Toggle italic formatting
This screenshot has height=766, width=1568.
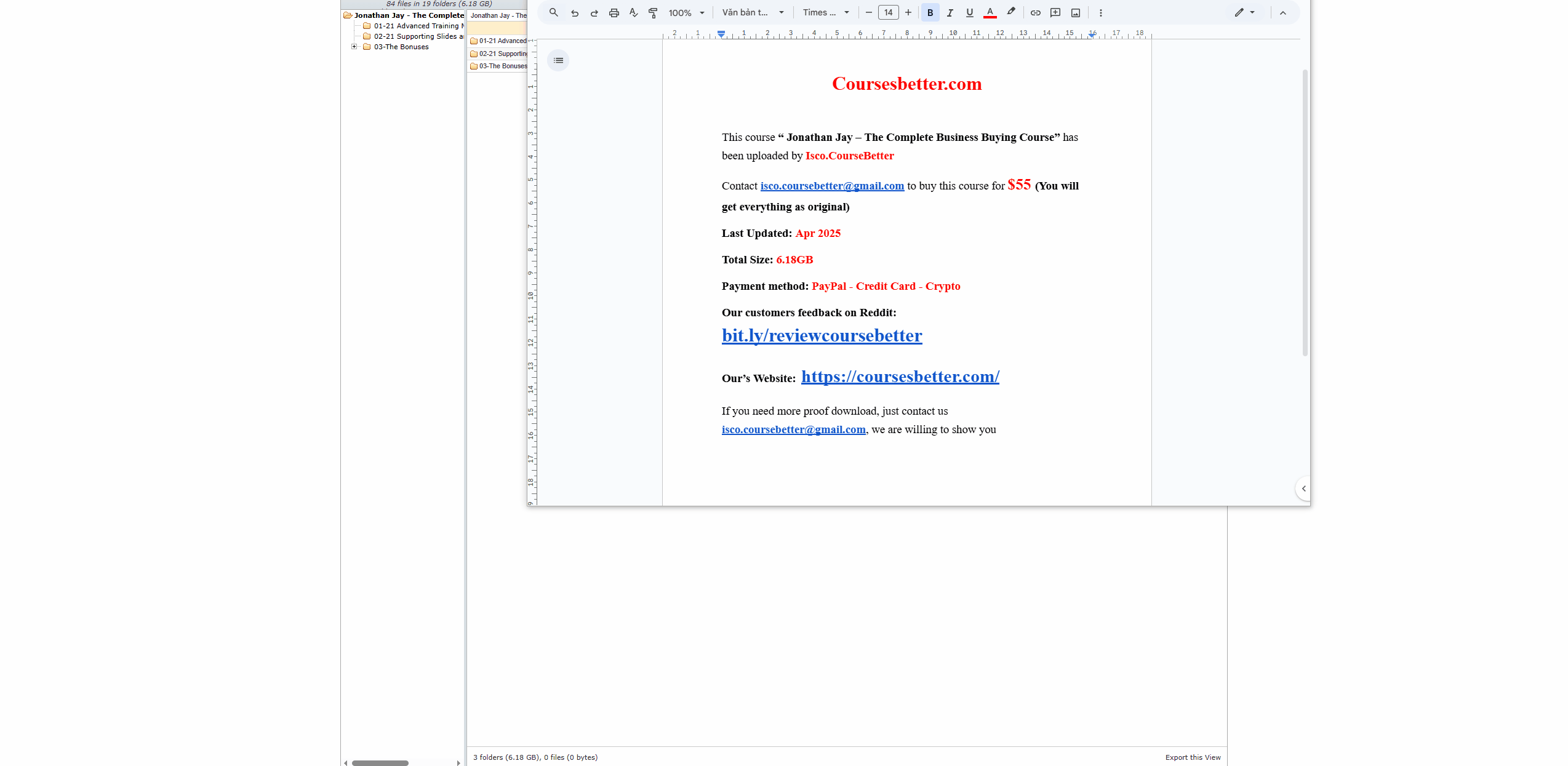[950, 12]
